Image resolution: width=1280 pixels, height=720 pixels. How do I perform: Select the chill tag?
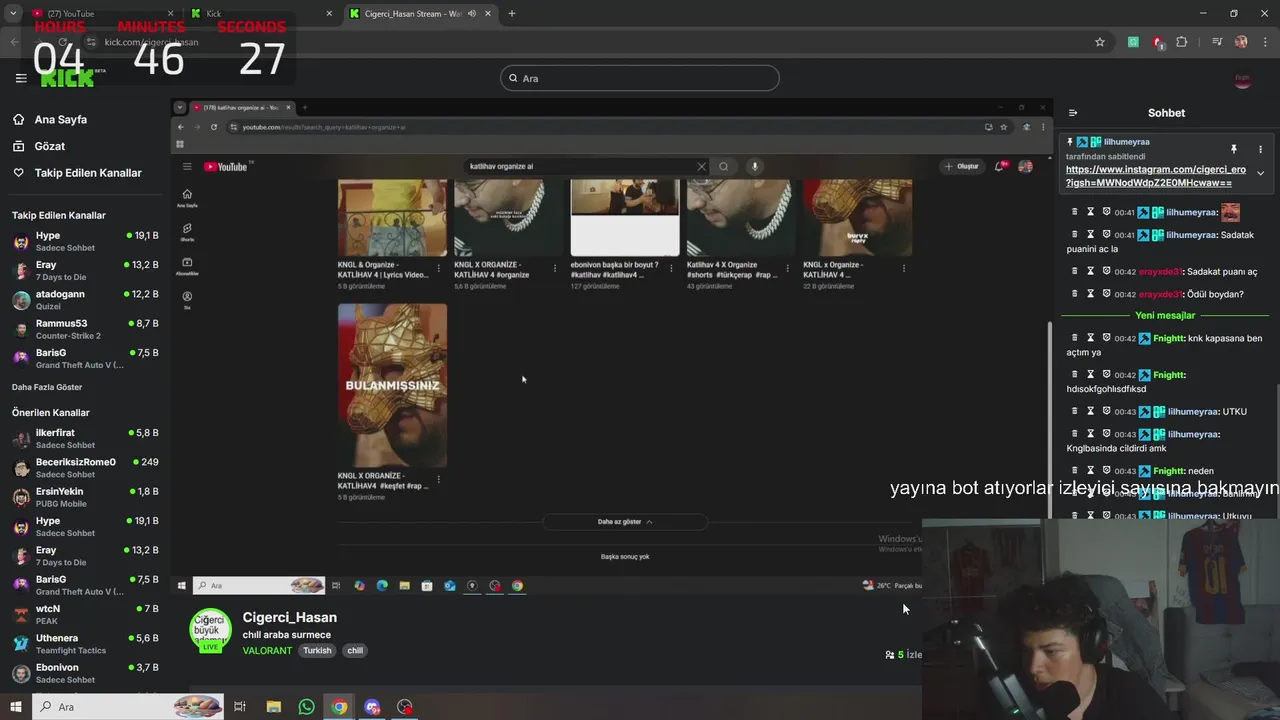(355, 650)
